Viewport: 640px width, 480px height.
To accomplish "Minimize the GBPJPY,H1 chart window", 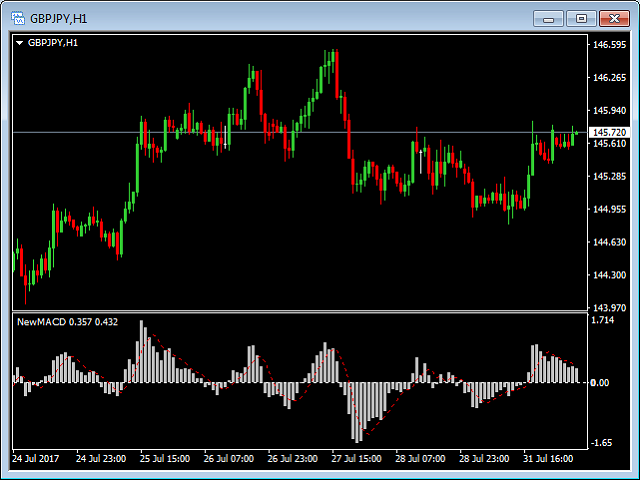I will click(x=548, y=18).
